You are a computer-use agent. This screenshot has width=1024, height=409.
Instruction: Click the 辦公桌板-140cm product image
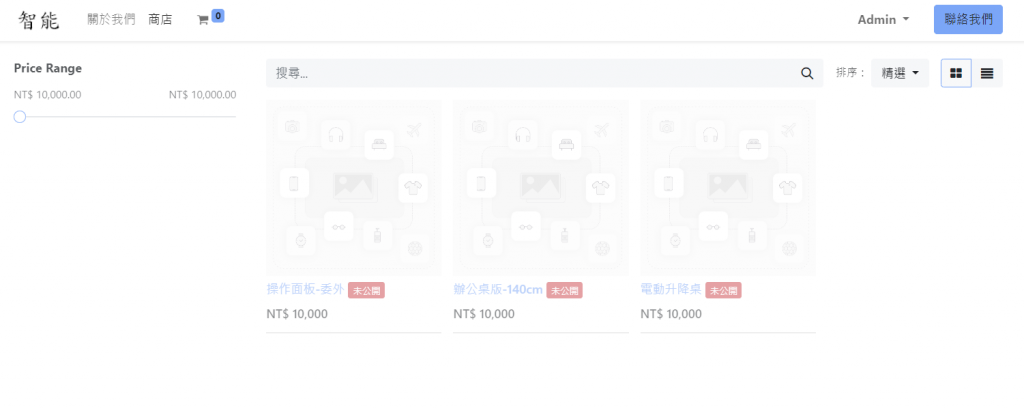point(540,187)
